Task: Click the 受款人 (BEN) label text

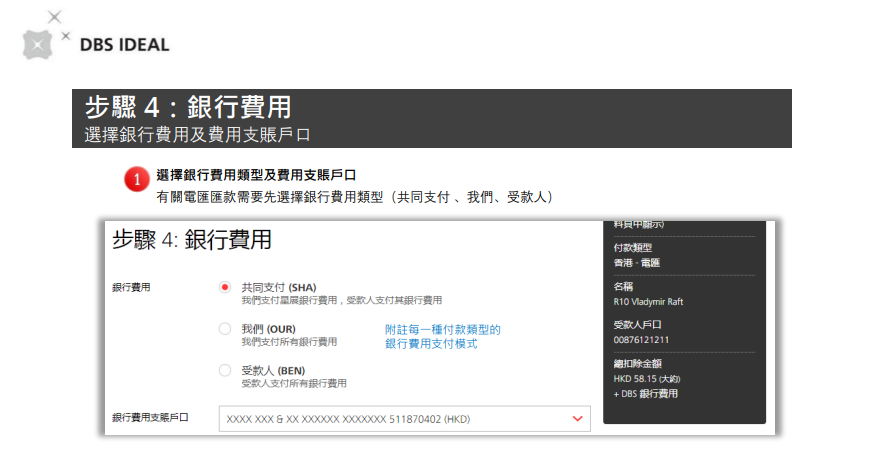Action: [273, 371]
